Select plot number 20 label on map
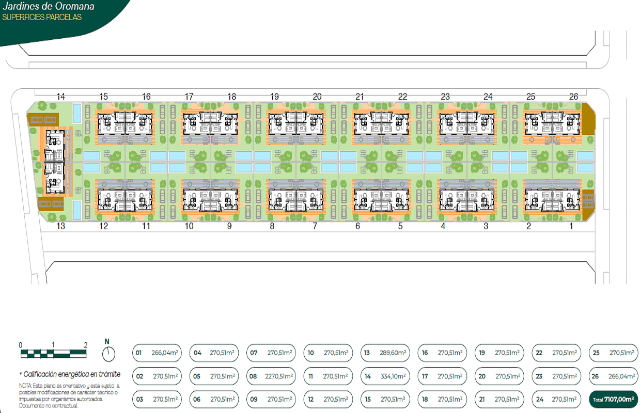Image resolution: width=640 pixels, height=413 pixels. click(317, 96)
